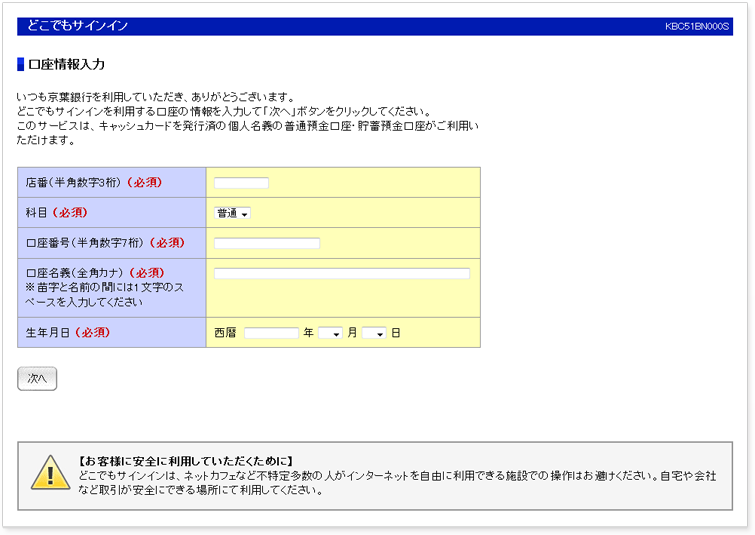Click the 西暦 birth year input field
This screenshot has height=535, width=755.
[271, 333]
